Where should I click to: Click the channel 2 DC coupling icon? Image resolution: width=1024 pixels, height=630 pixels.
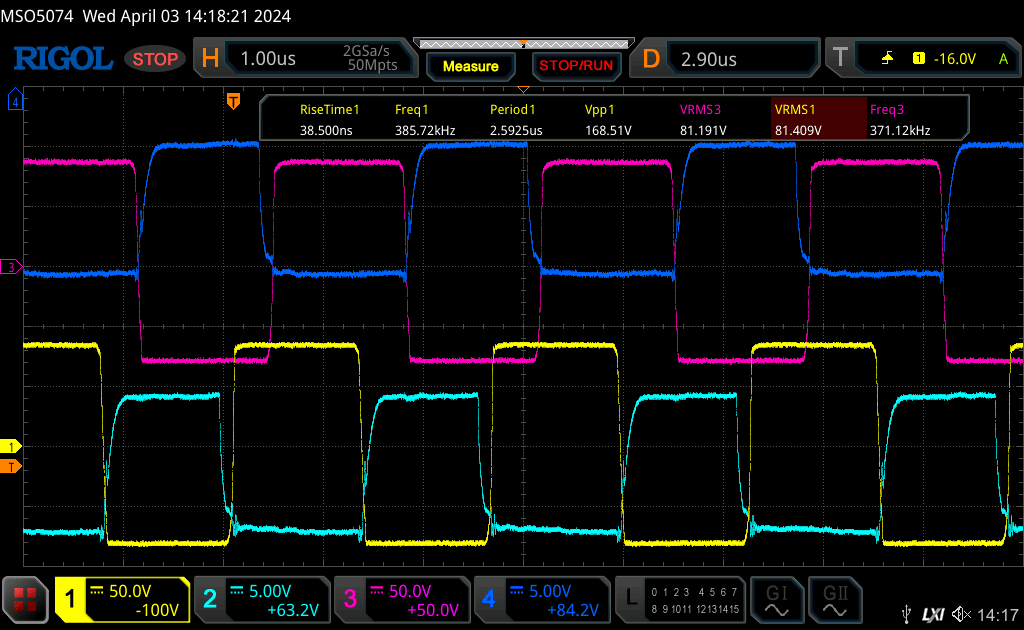(x=237, y=591)
